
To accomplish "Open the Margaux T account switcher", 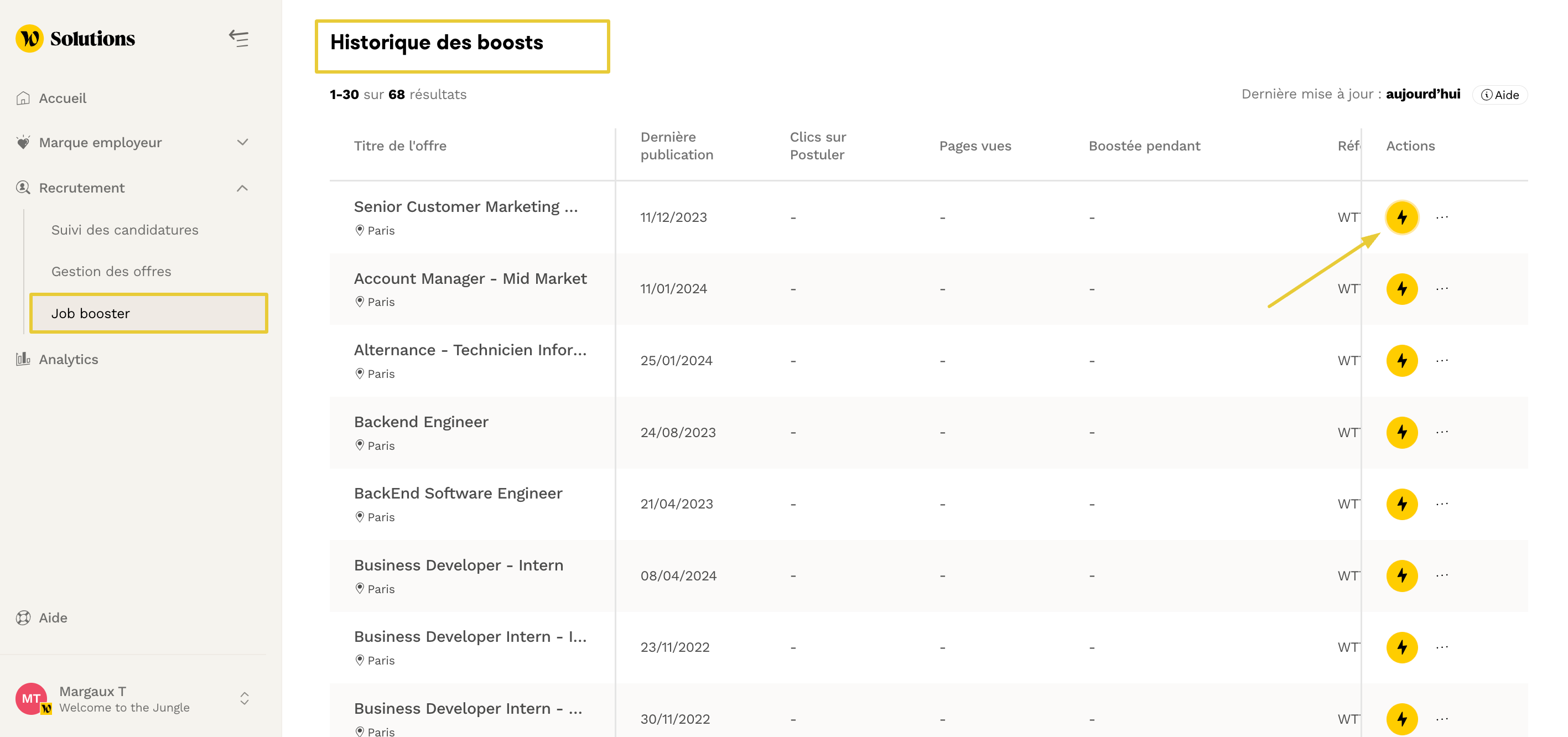I will coord(244,698).
